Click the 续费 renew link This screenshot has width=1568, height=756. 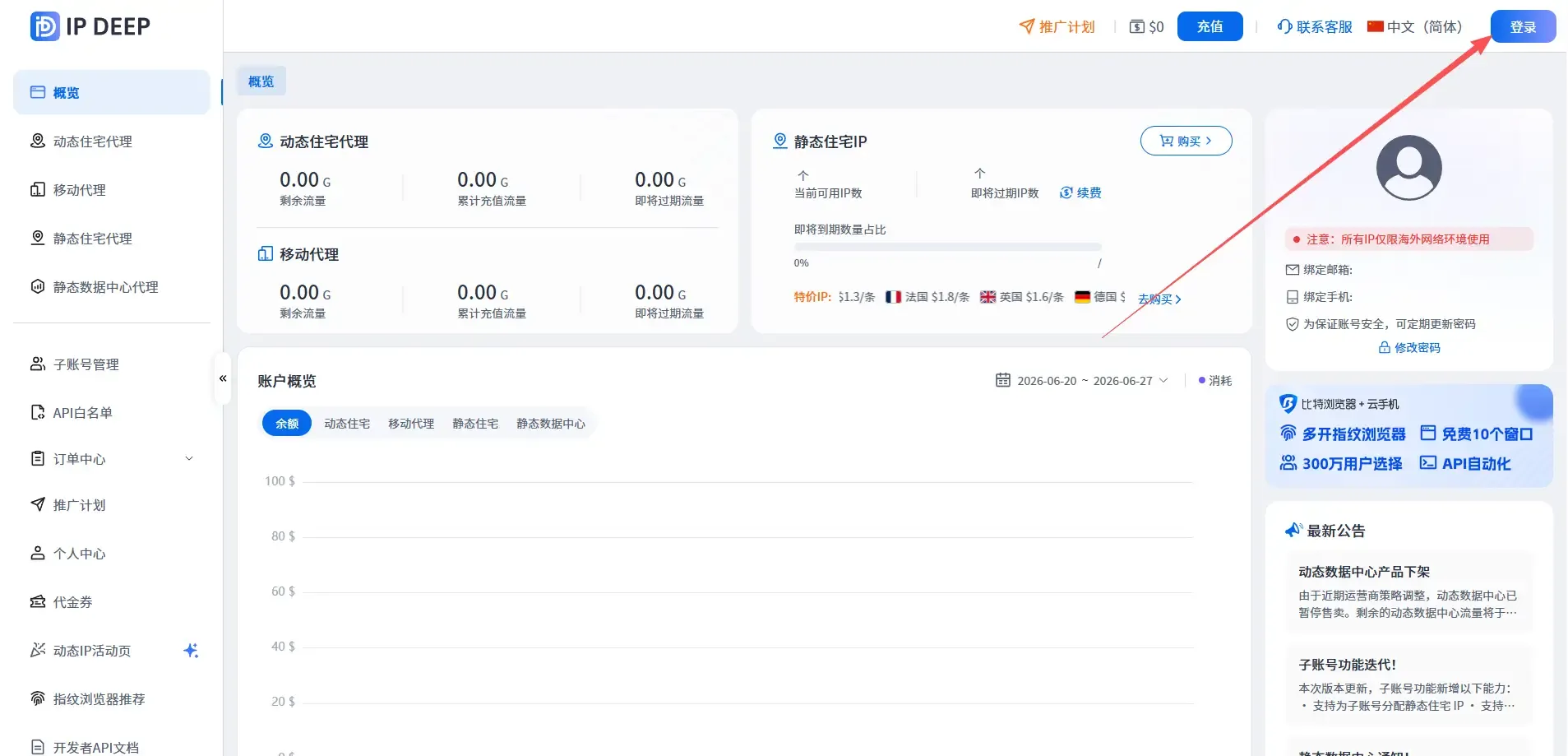(x=1080, y=192)
